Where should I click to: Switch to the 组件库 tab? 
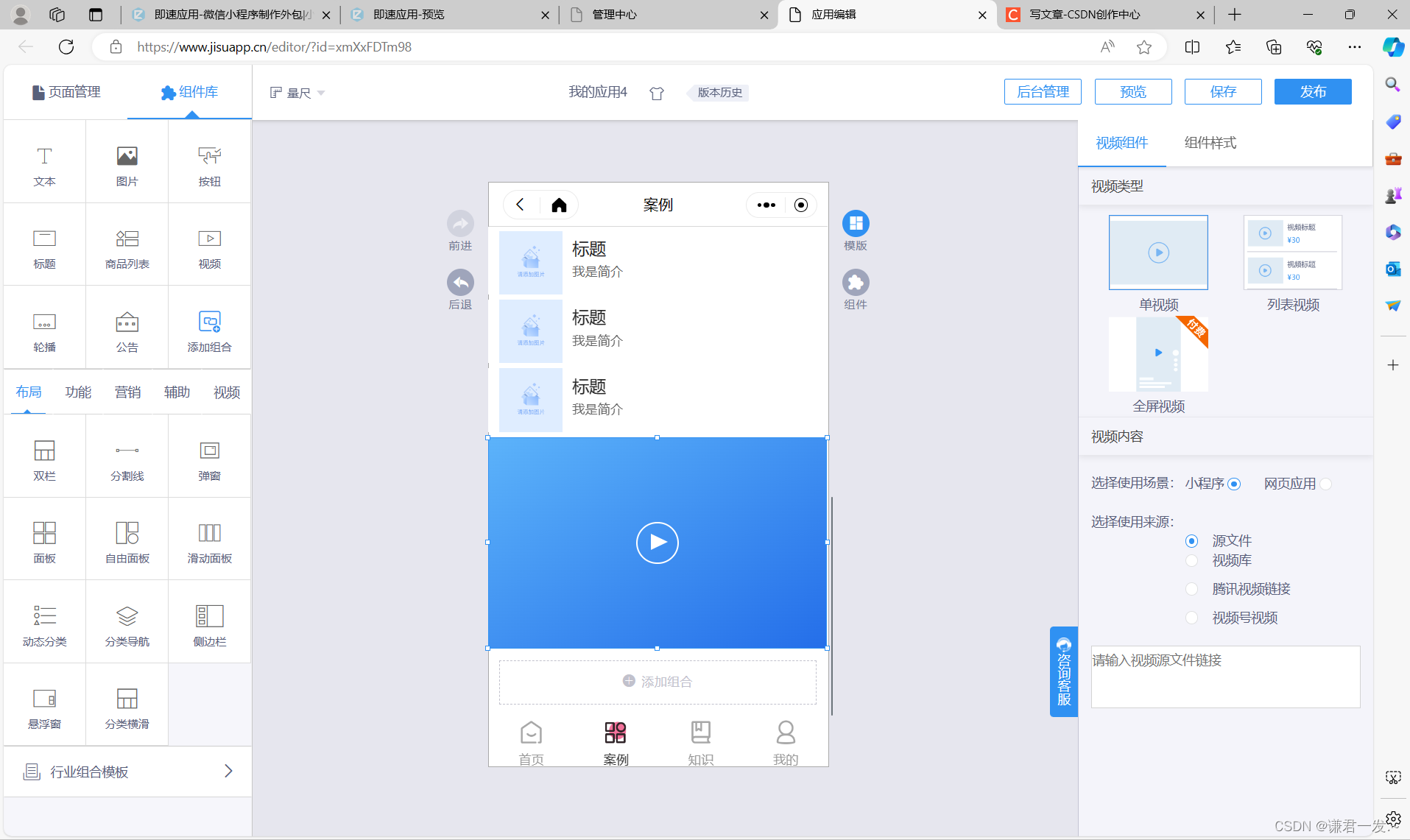190,92
